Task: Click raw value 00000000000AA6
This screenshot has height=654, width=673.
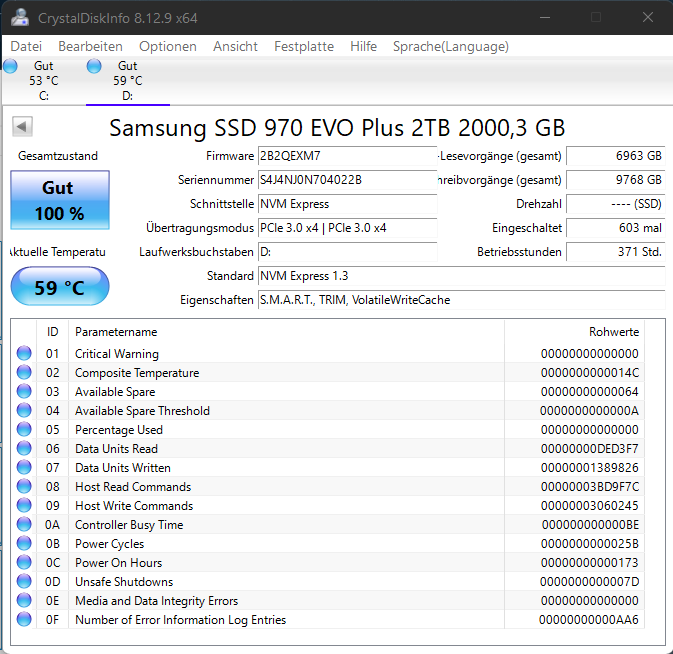Action: coord(588,620)
